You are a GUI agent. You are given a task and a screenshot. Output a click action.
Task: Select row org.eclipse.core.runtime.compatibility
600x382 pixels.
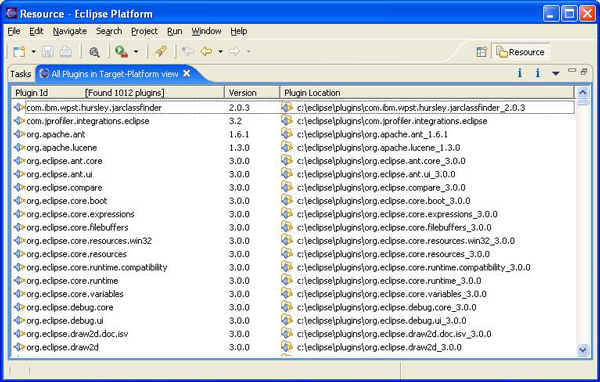pyautogui.click(x=294, y=267)
